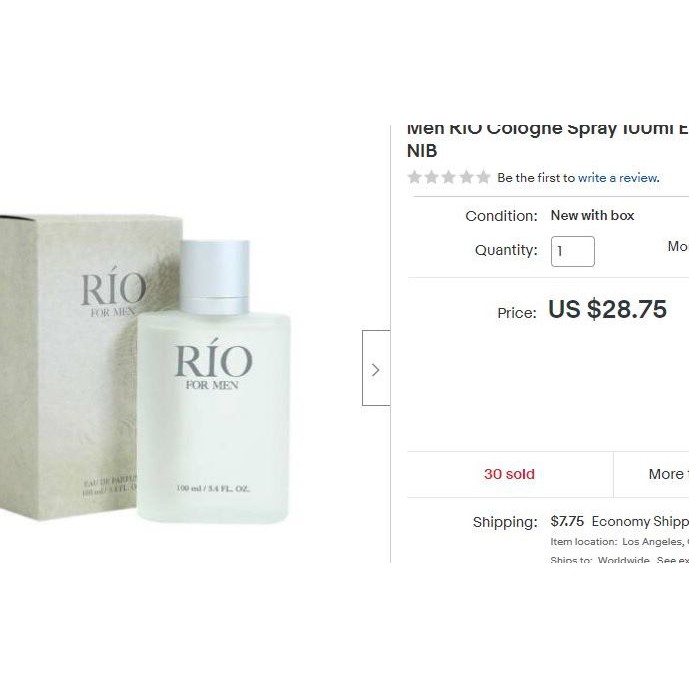Click the Ships to Worldwide text

[600, 559]
